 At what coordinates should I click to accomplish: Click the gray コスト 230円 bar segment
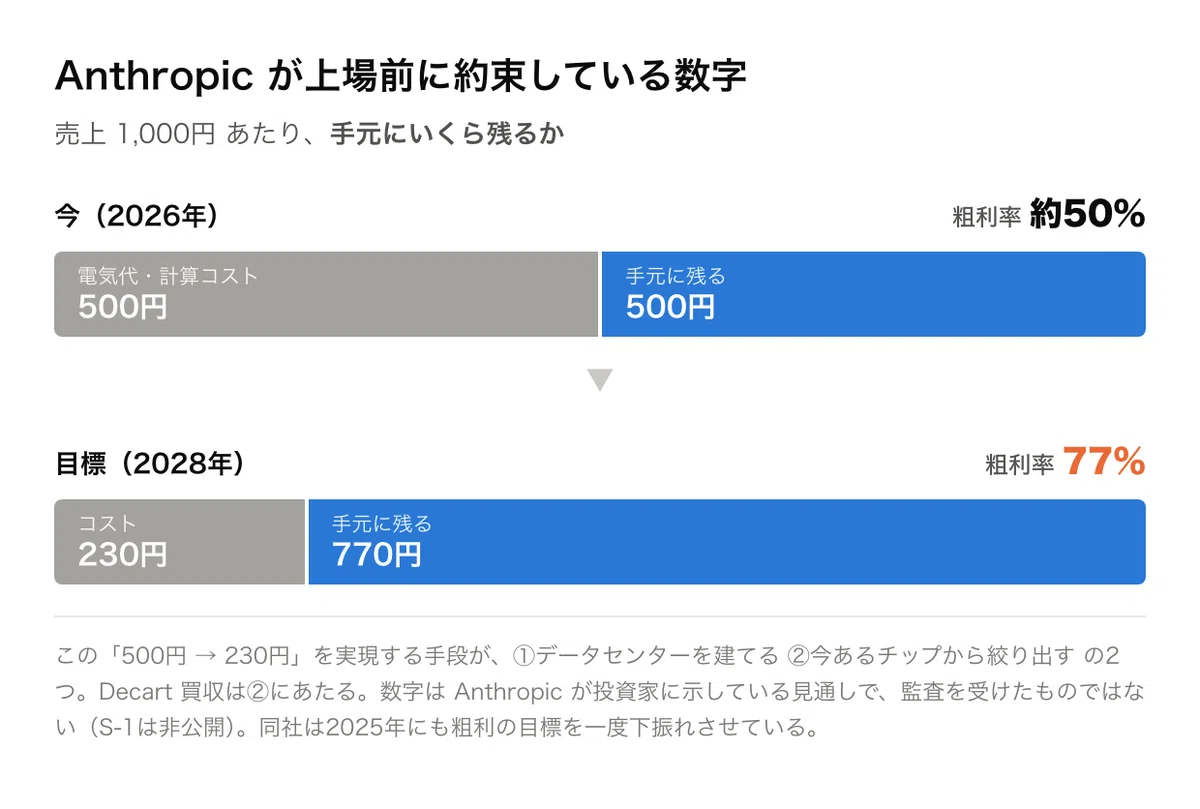pos(179,542)
